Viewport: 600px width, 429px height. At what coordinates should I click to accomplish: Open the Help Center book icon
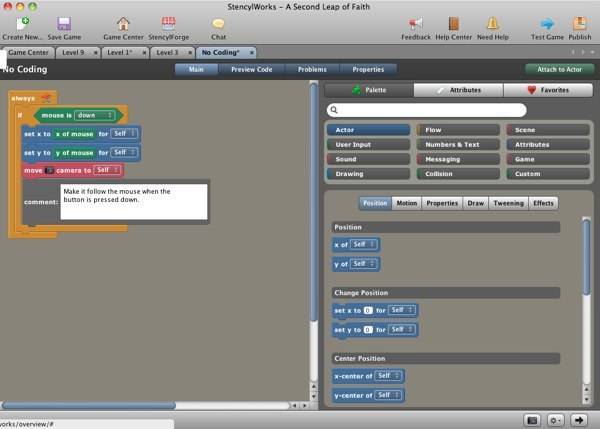pyautogui.click(x=453, y=24)
